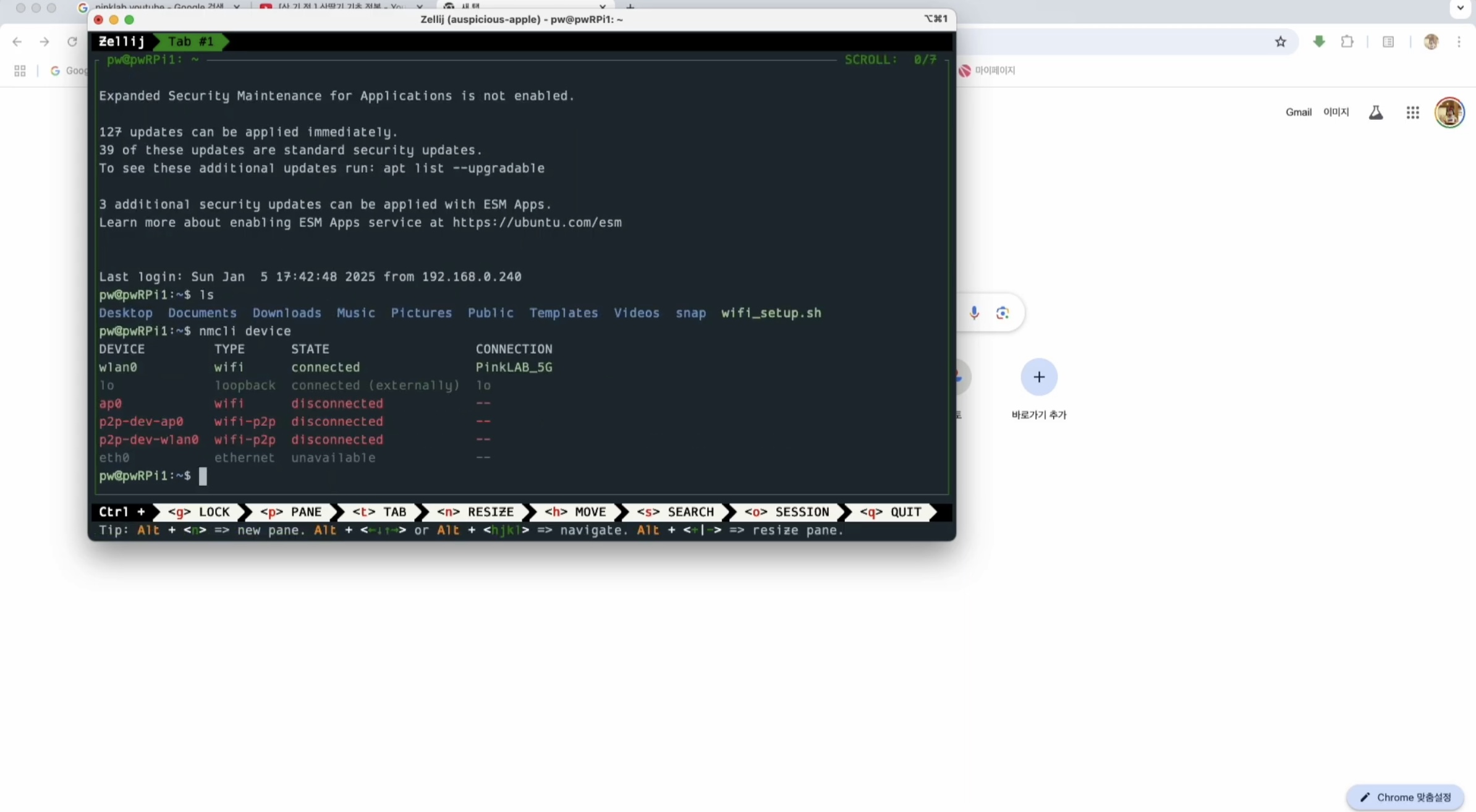Open the Extensions puzzle icon
1476x812 pixels.
tap(1347, 41)
